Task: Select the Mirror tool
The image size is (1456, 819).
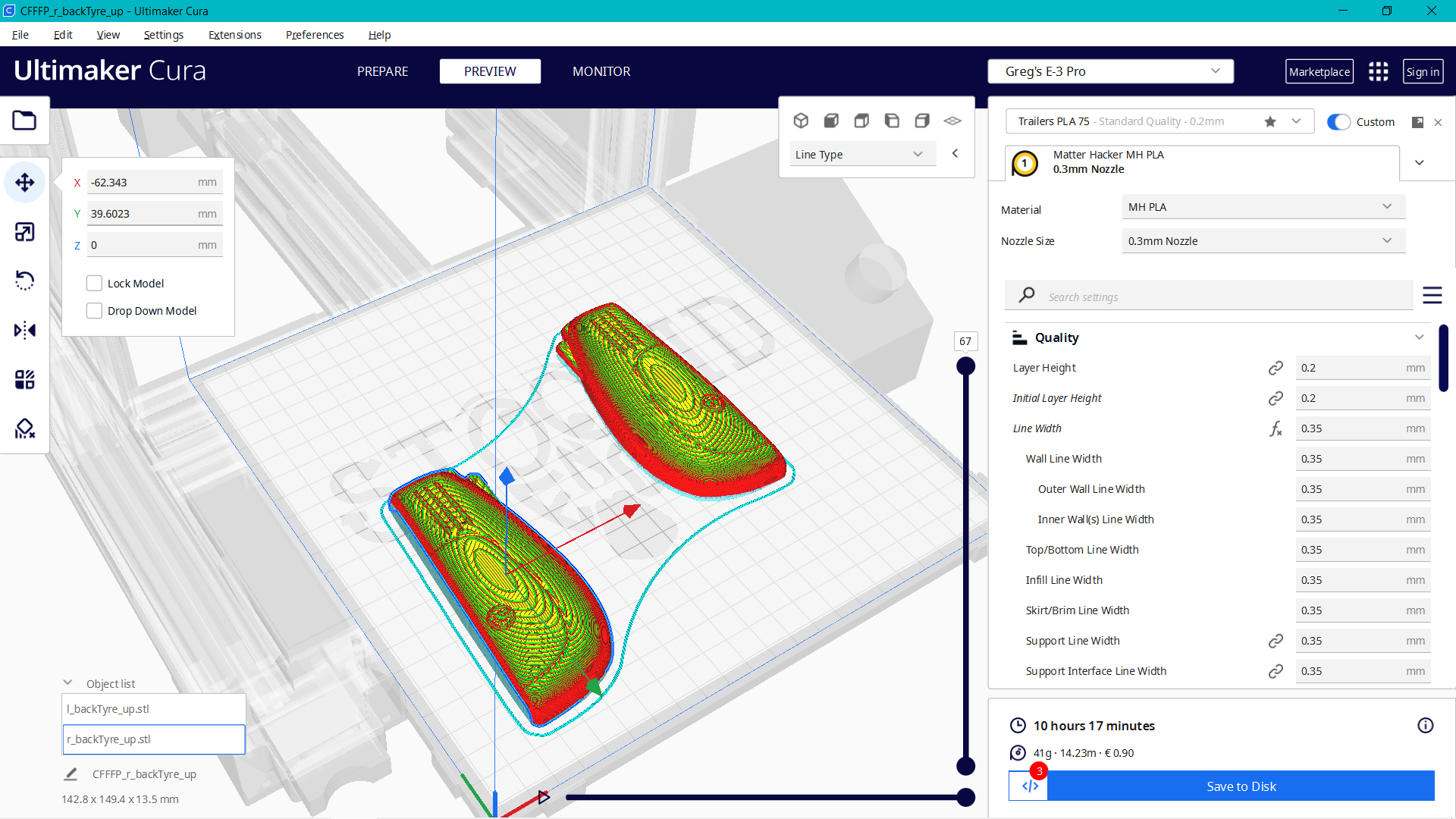Action: 25,330
